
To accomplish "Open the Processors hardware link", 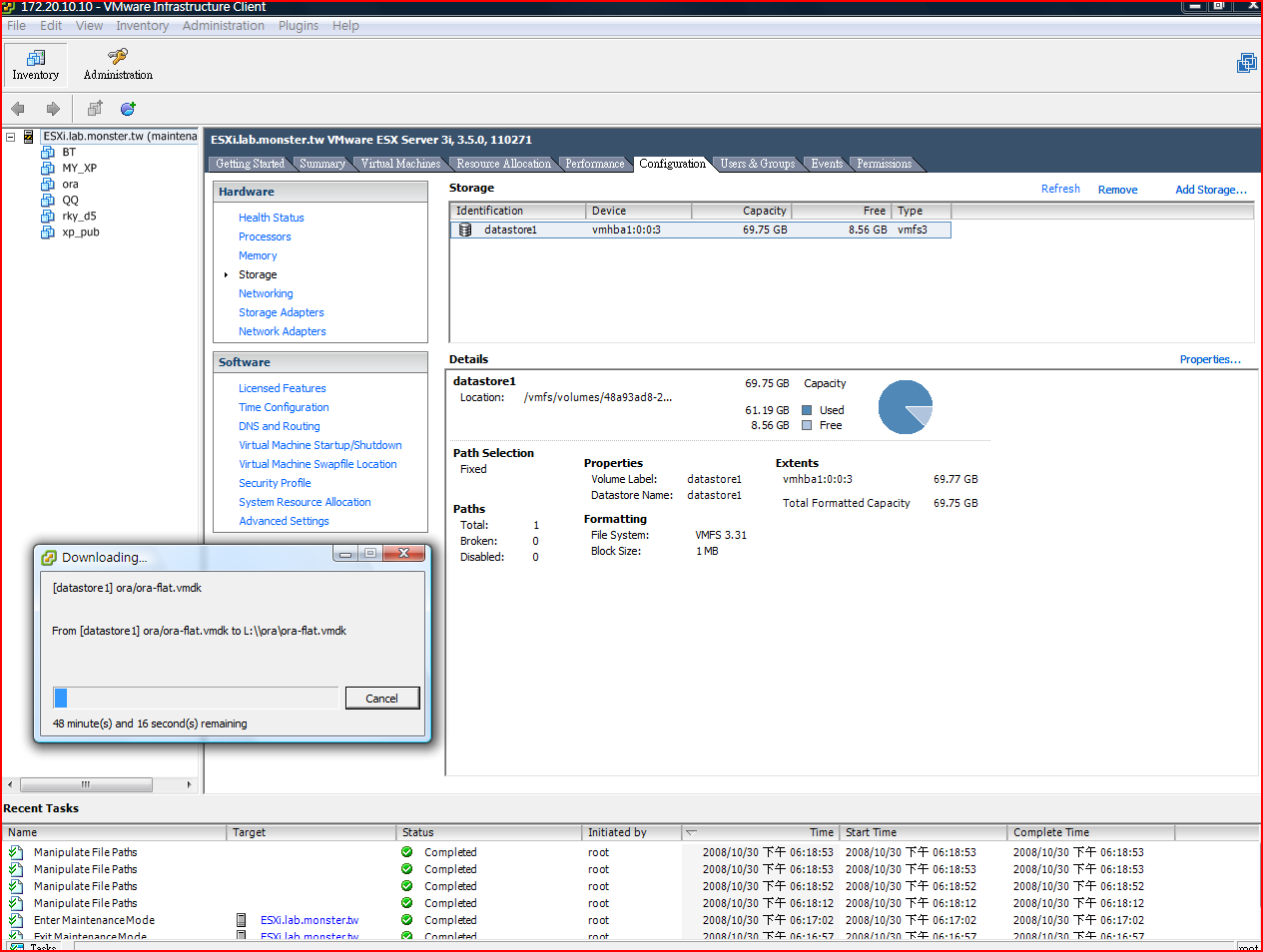I will click(265, 237).
